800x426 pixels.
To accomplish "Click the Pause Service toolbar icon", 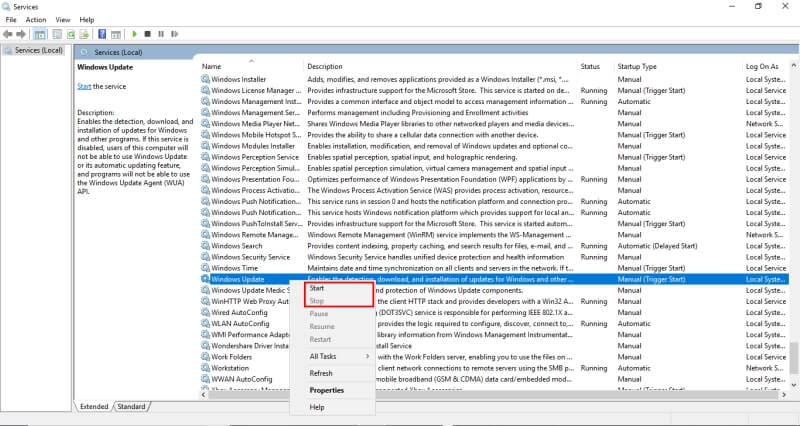I will (161, 33).
